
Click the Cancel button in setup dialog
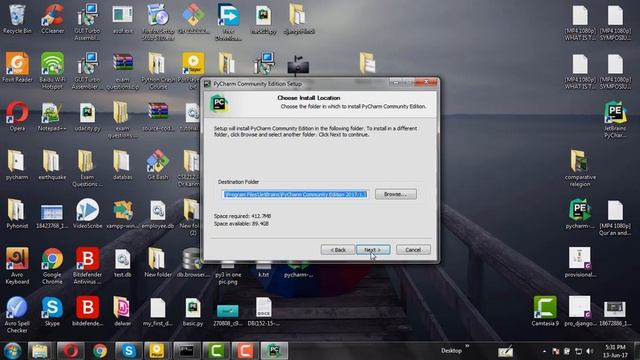pos(413,250)
